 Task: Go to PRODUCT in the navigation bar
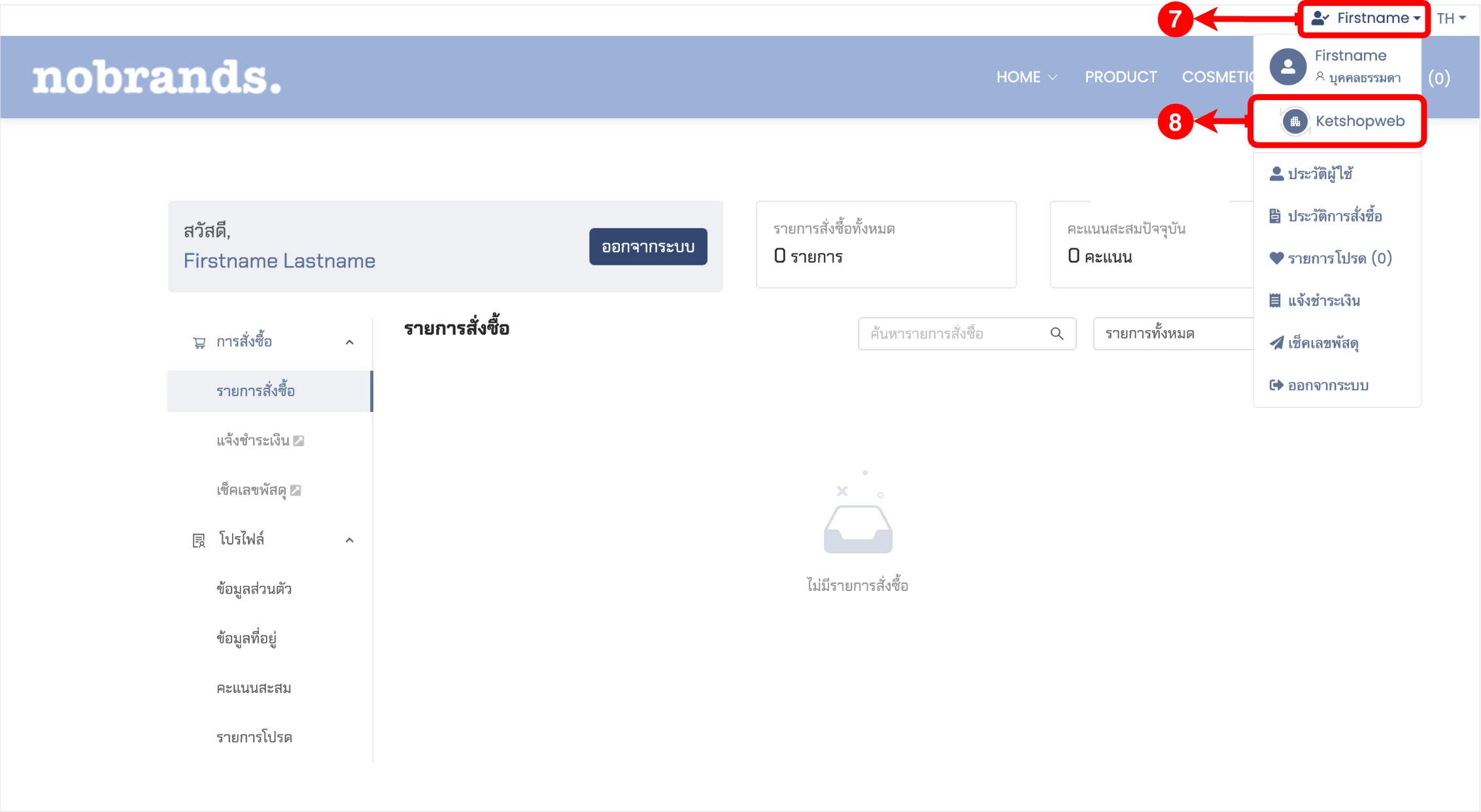point(1121,77)
